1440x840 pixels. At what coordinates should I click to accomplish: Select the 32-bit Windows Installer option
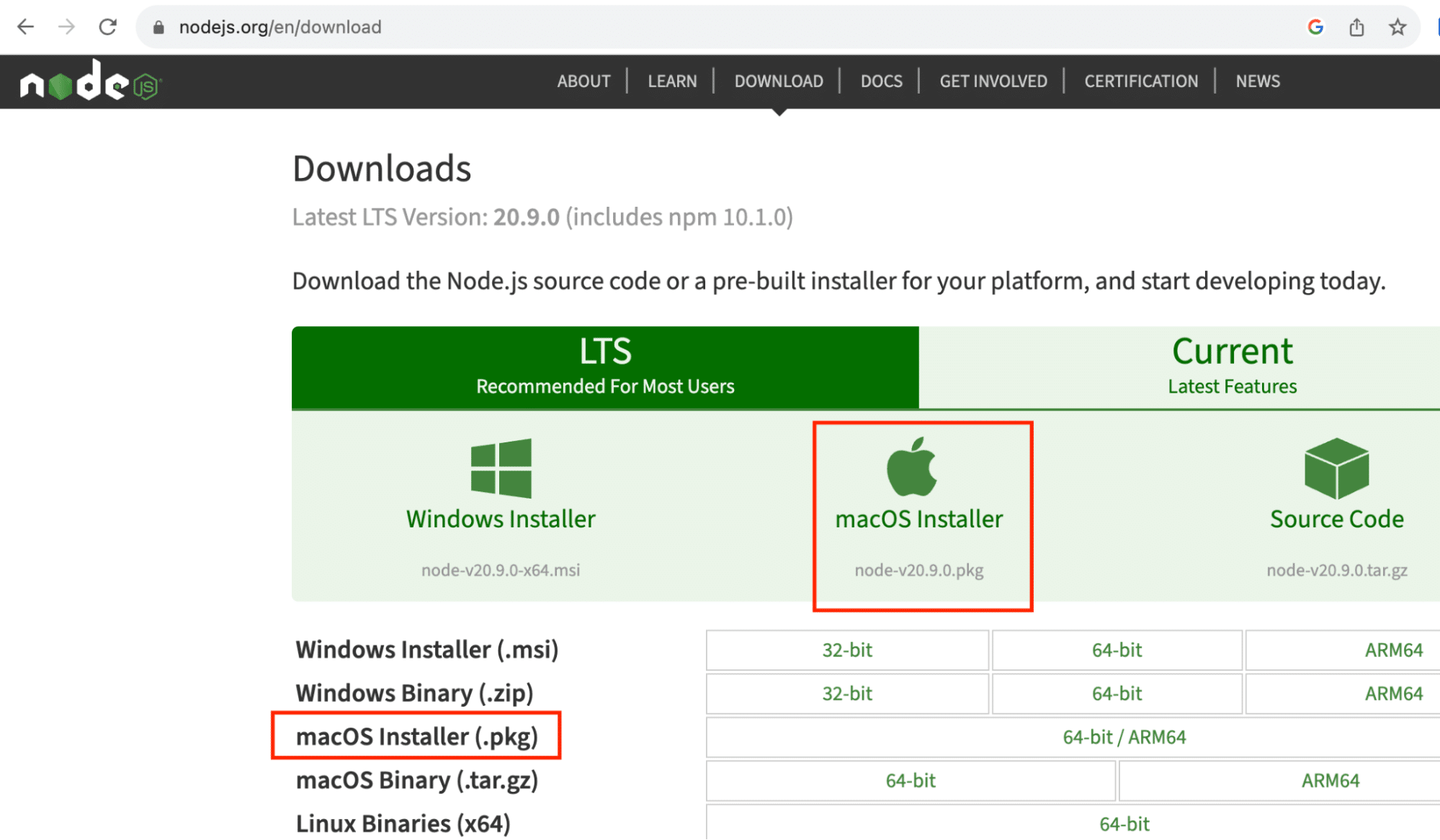[x=846, y=650]
